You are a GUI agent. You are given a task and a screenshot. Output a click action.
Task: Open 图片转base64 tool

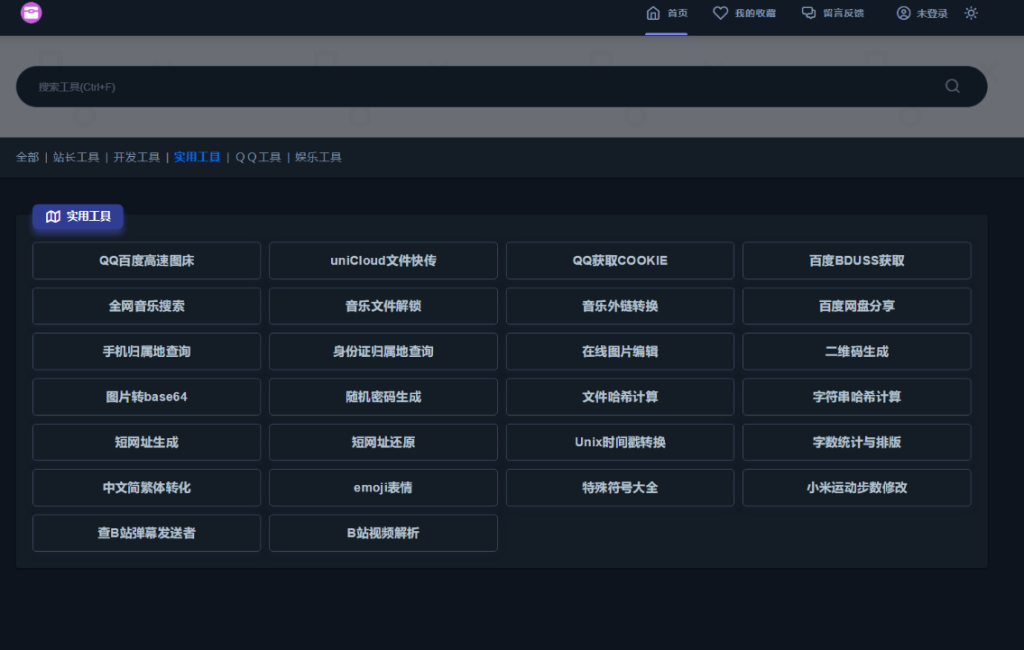[146, 397]
